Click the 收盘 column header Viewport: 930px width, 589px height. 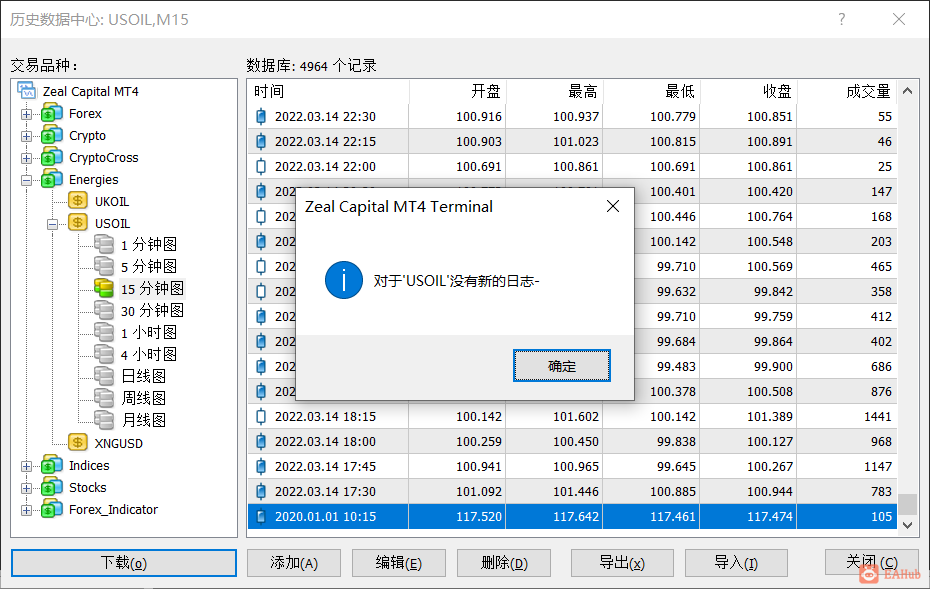749,91
